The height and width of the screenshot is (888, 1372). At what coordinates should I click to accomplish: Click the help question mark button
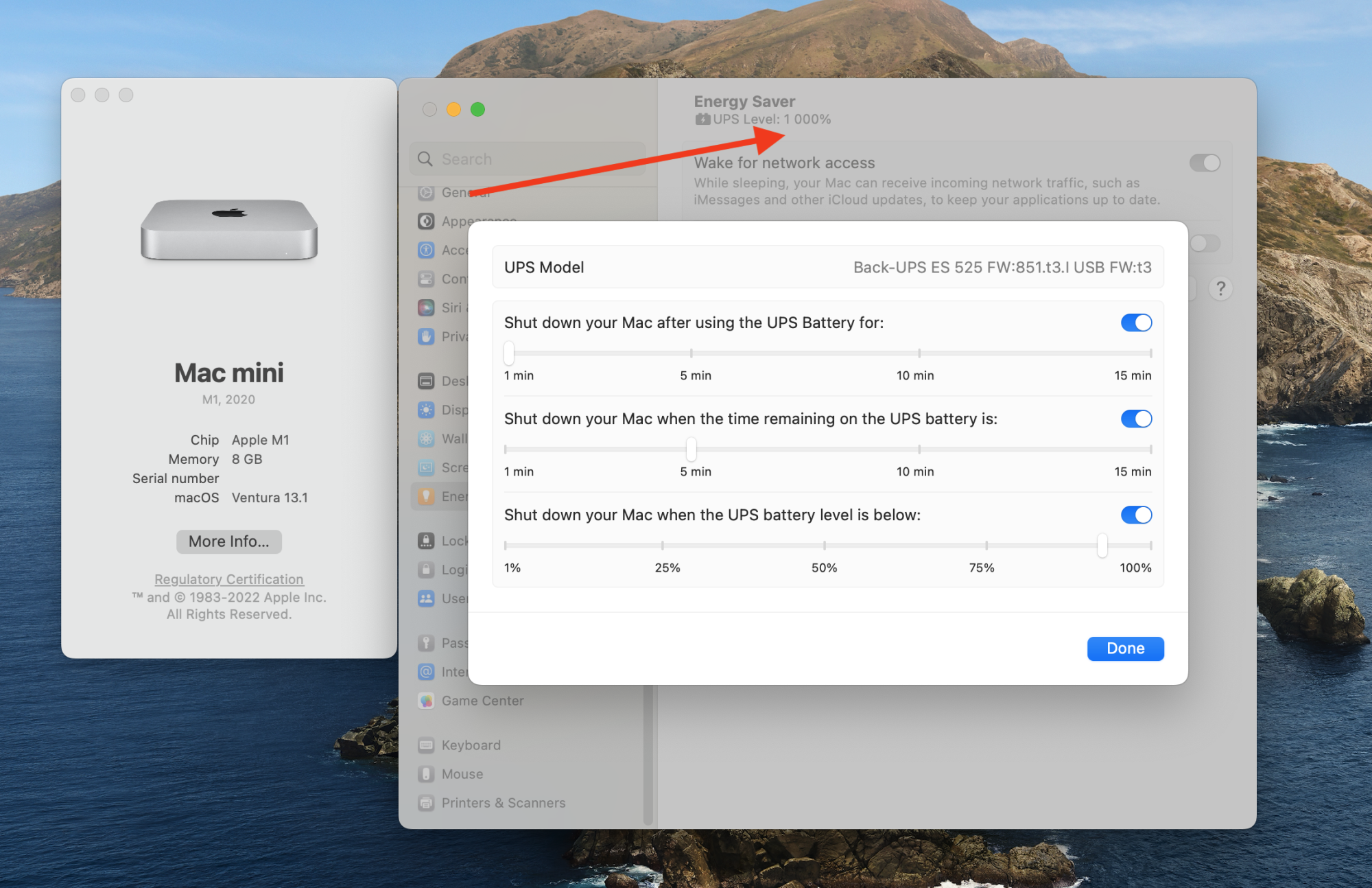[1220, 288]
